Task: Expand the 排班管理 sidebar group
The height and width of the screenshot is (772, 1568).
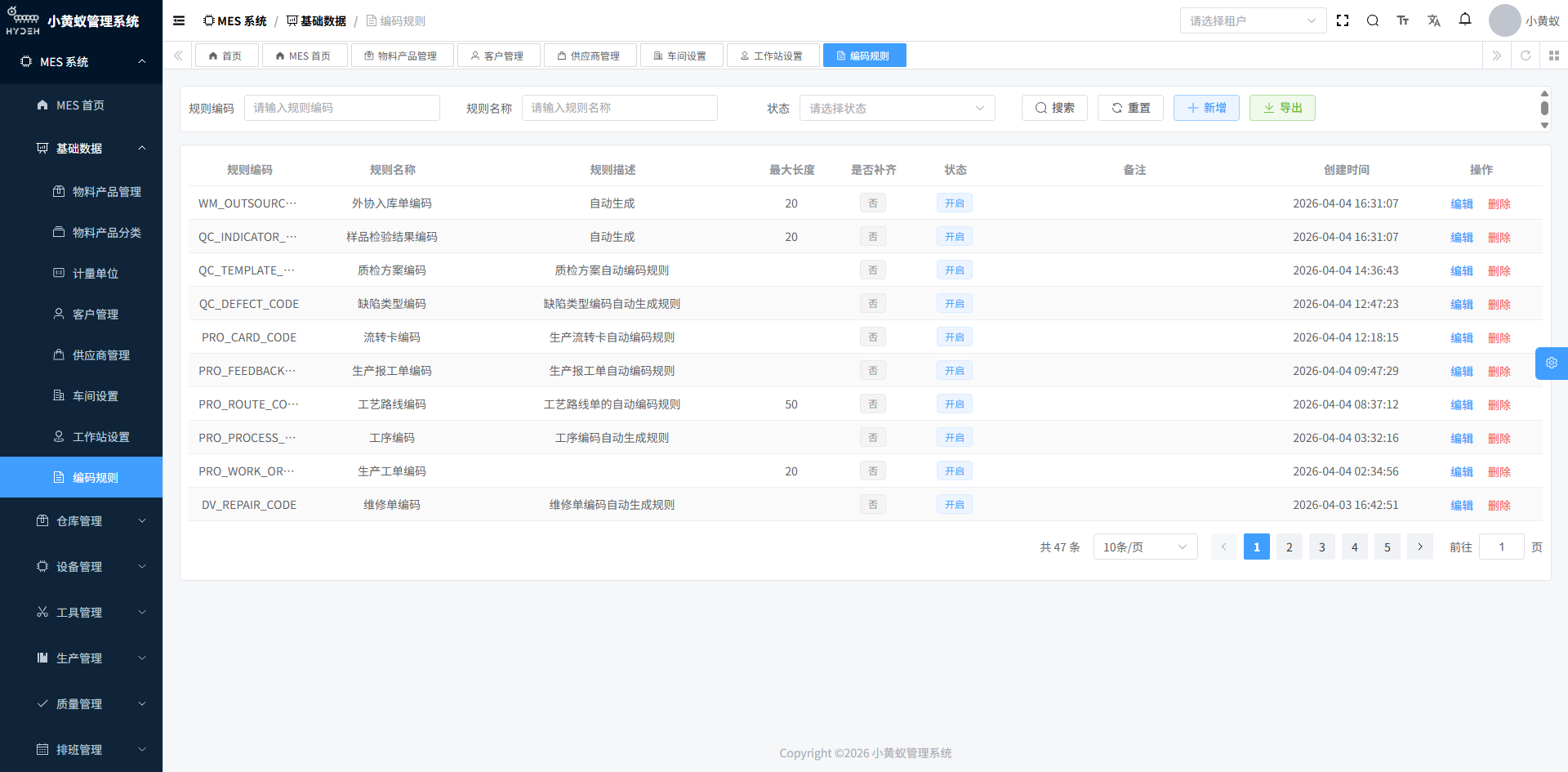Action: click(x=81, y=749)
